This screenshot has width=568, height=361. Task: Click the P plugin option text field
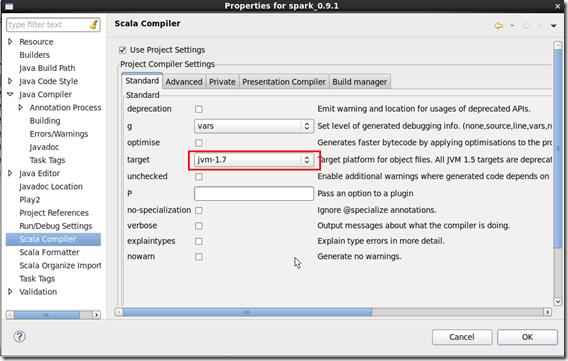click(254, 193)
